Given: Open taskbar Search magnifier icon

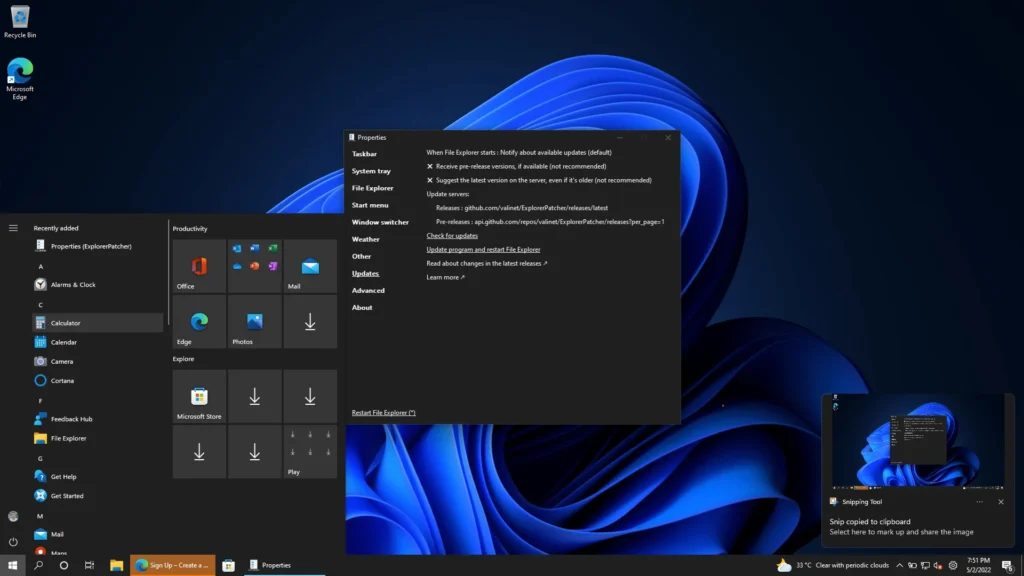Looking at the screenshot, I should pos(38,566).
